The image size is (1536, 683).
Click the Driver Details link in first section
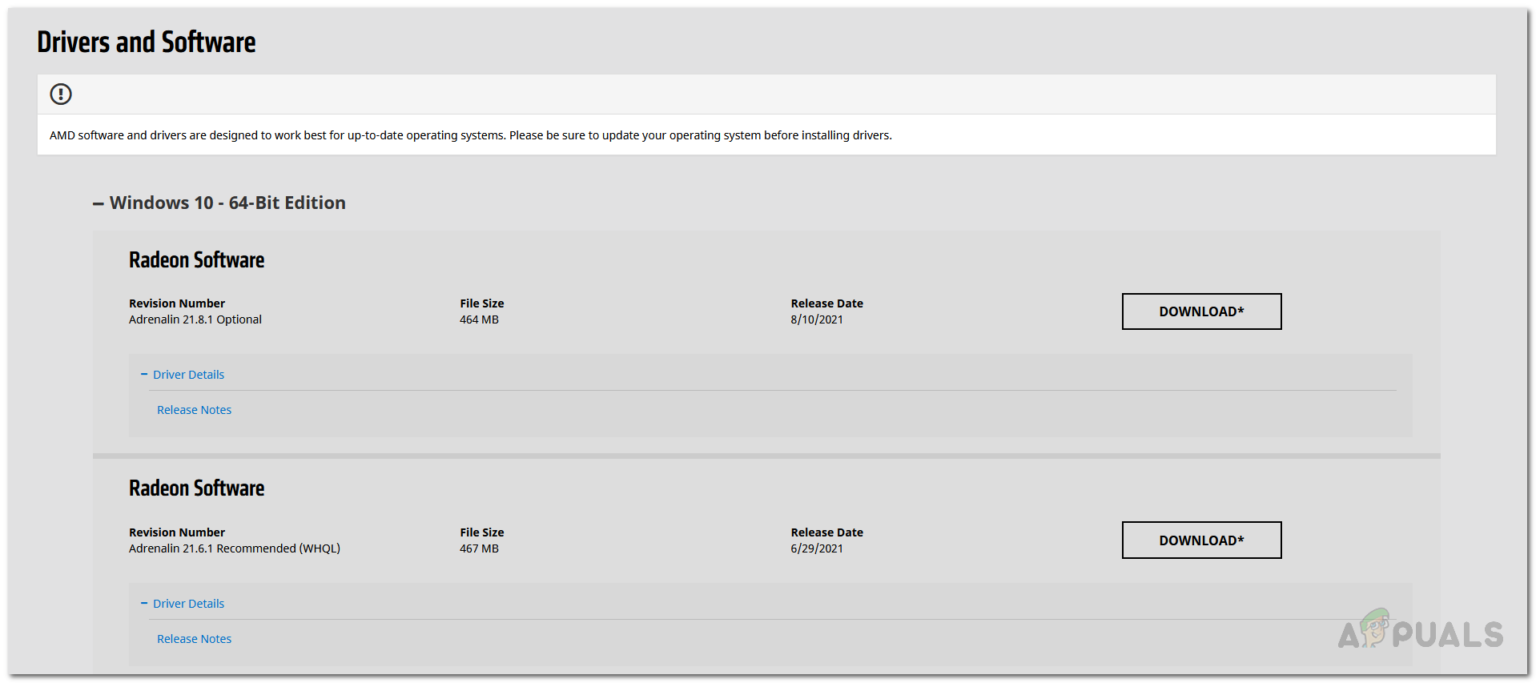coord(189,374)
